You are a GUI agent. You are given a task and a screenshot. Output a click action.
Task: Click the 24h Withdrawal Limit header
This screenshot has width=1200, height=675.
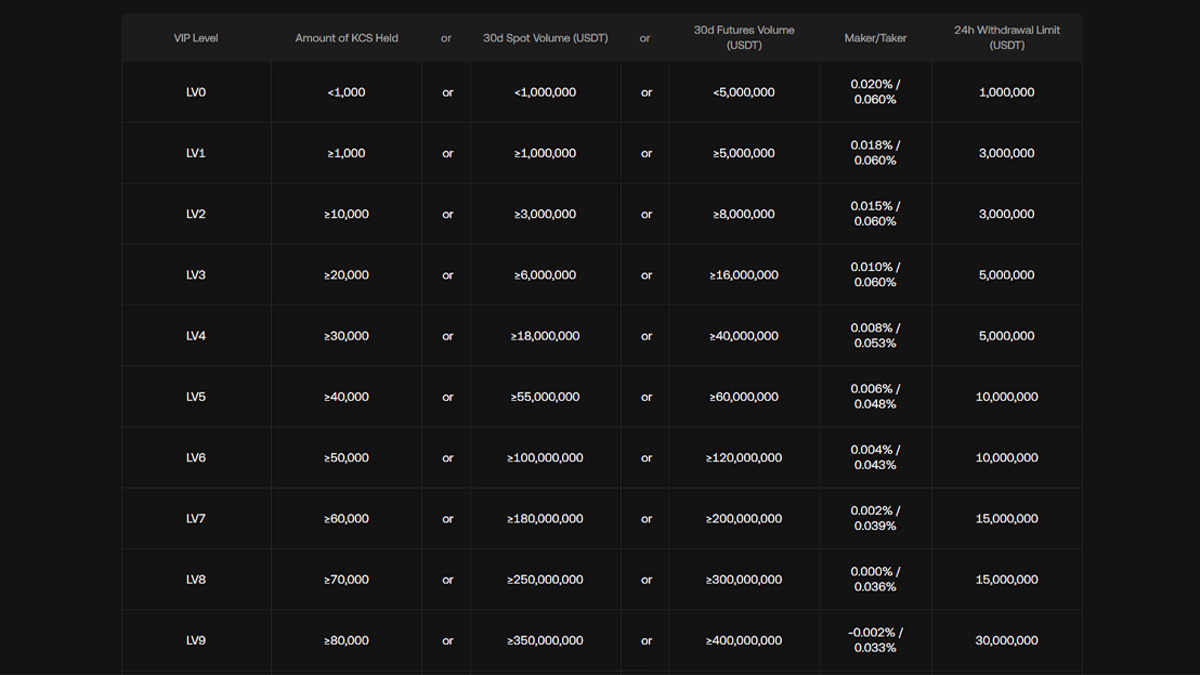[x=1006, y=38]
